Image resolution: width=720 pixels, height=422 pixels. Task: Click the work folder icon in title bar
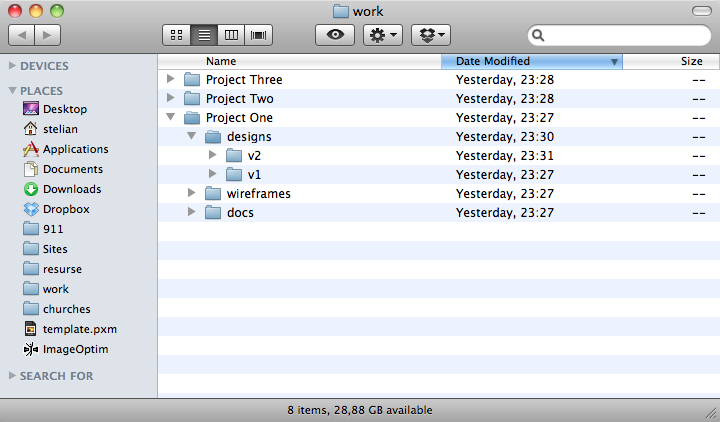[x=340, y=11]
